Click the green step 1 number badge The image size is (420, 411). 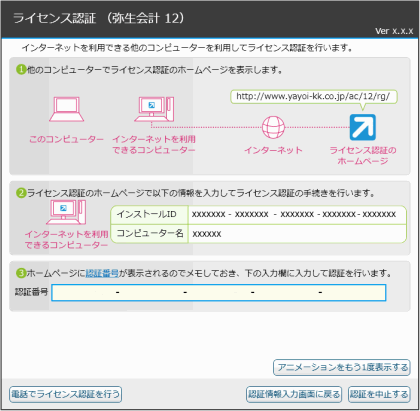(x=21, y=70)
